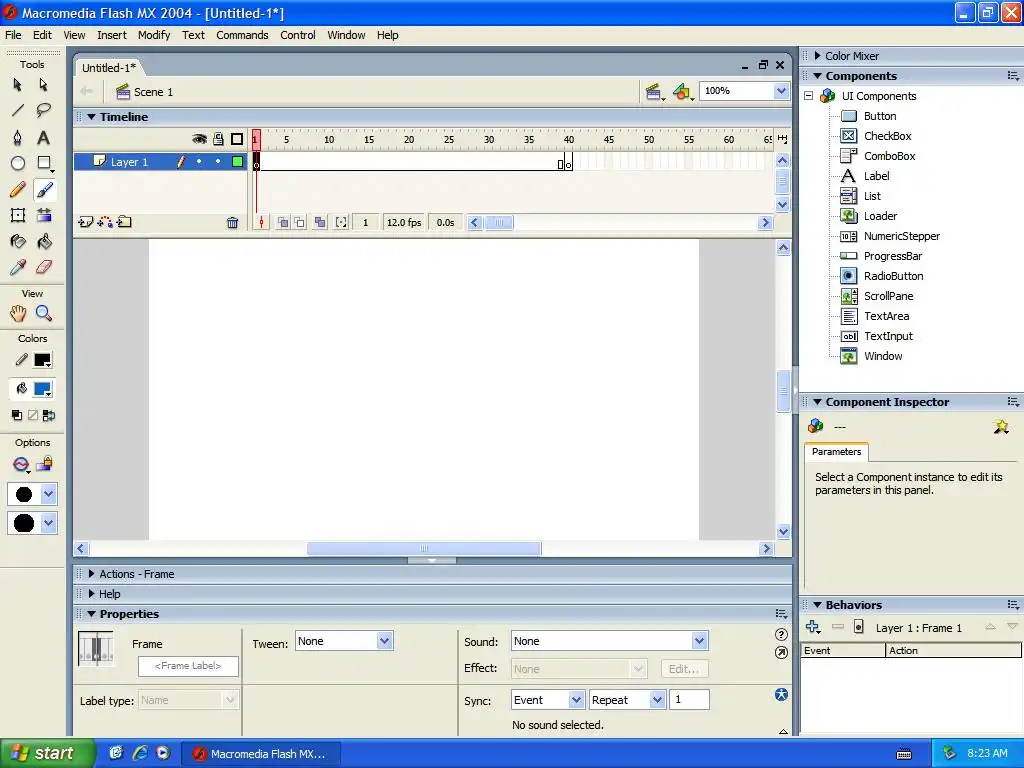Click the Windows start button
The image size is (1024, 768).
click(x=48, y=753)
